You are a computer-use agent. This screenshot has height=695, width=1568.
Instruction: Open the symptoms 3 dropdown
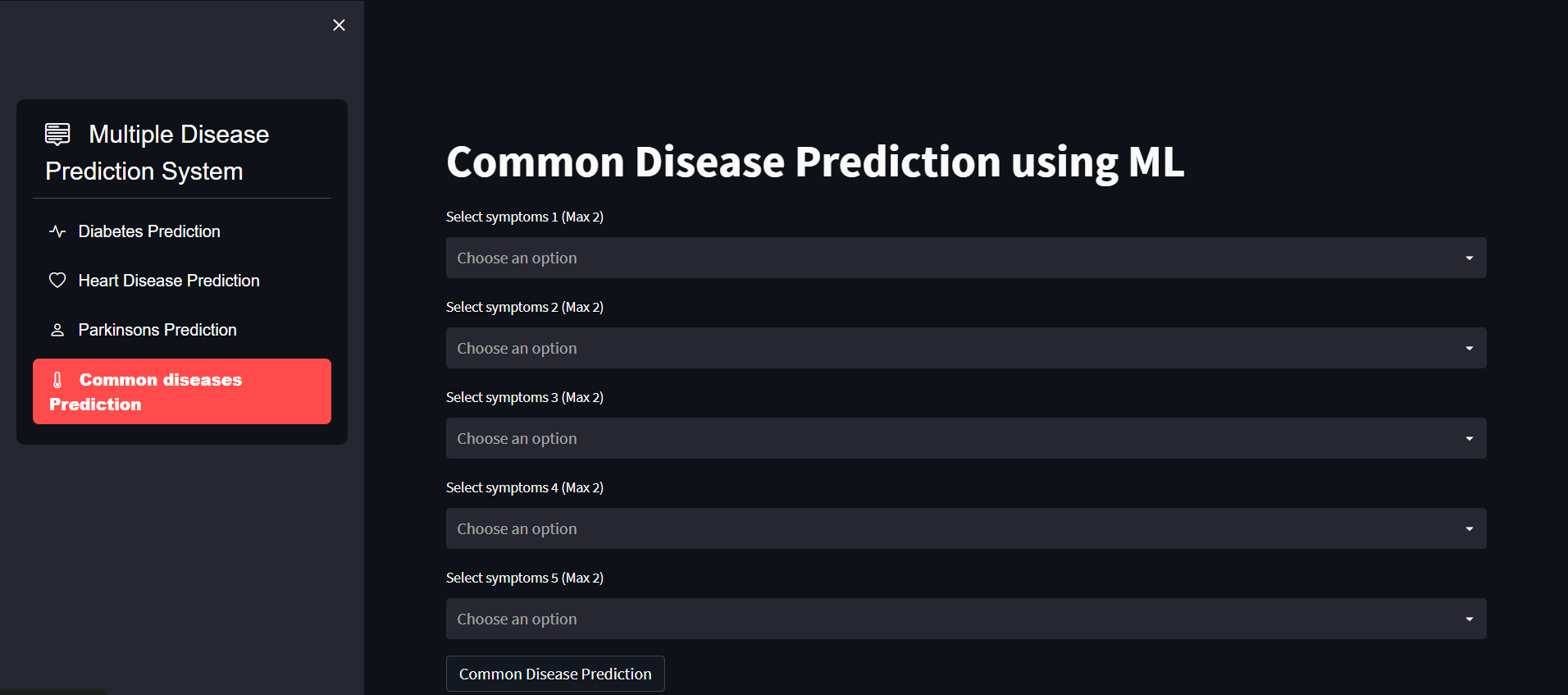tap(951, 438)
